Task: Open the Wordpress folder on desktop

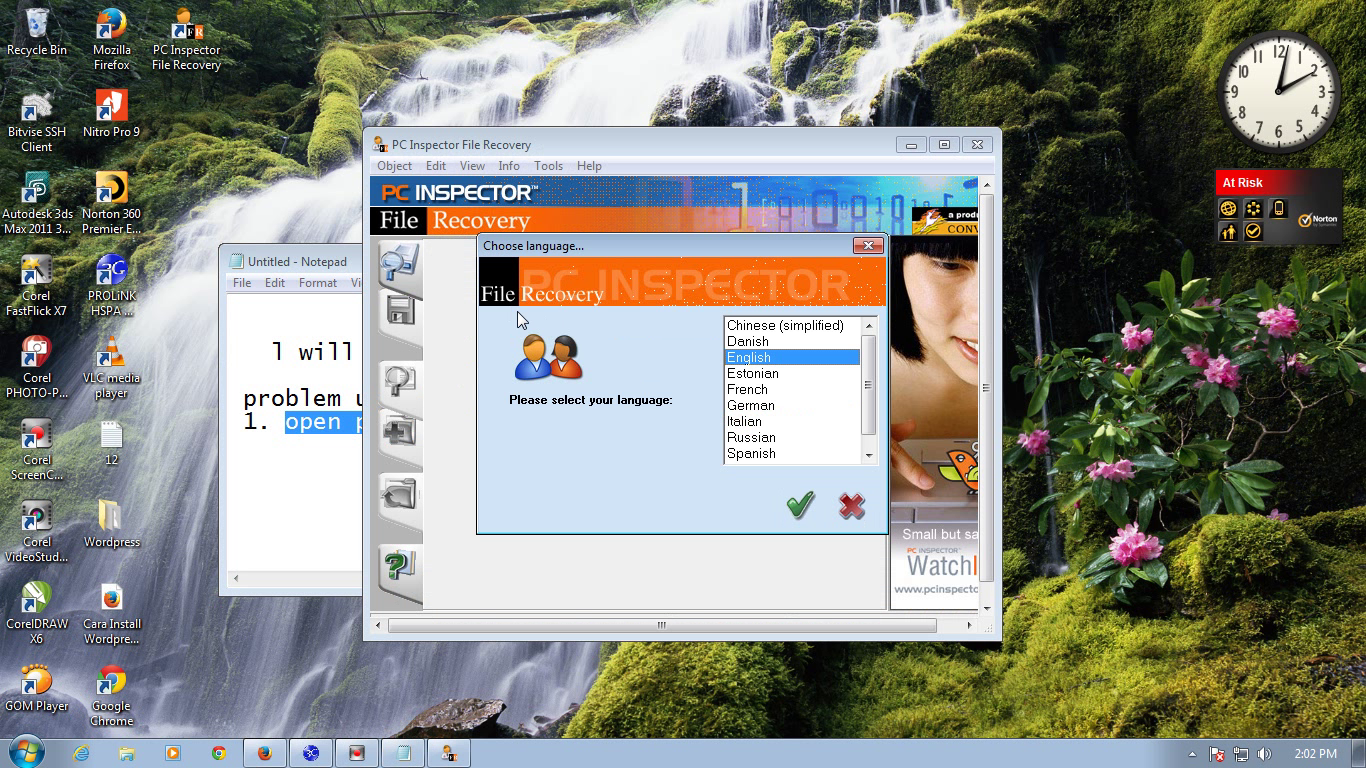Action: tap(111, 525)
